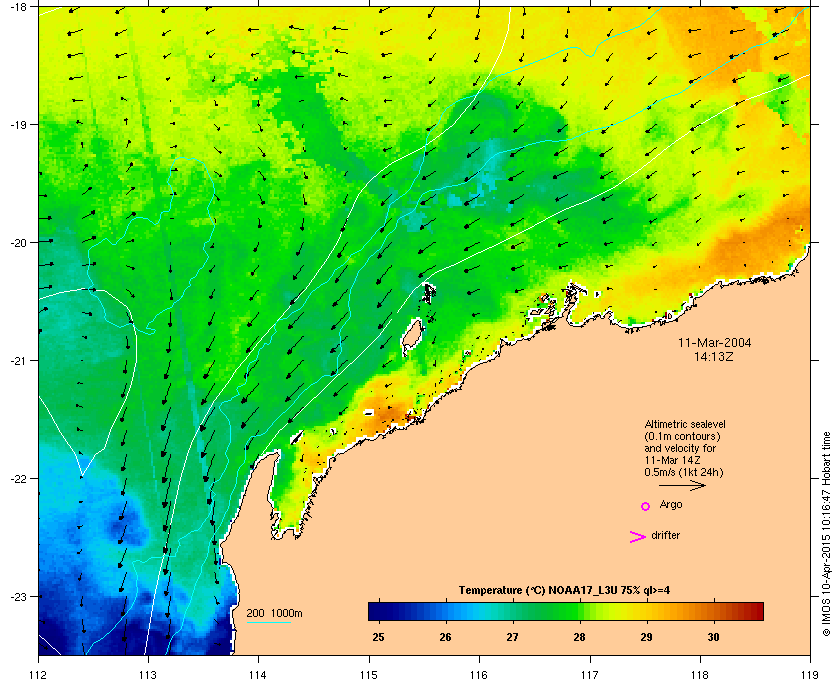The width and height of the screenshot is (840, 680).
Task: Click the longitude axis label 119
Action: point(810,674)
